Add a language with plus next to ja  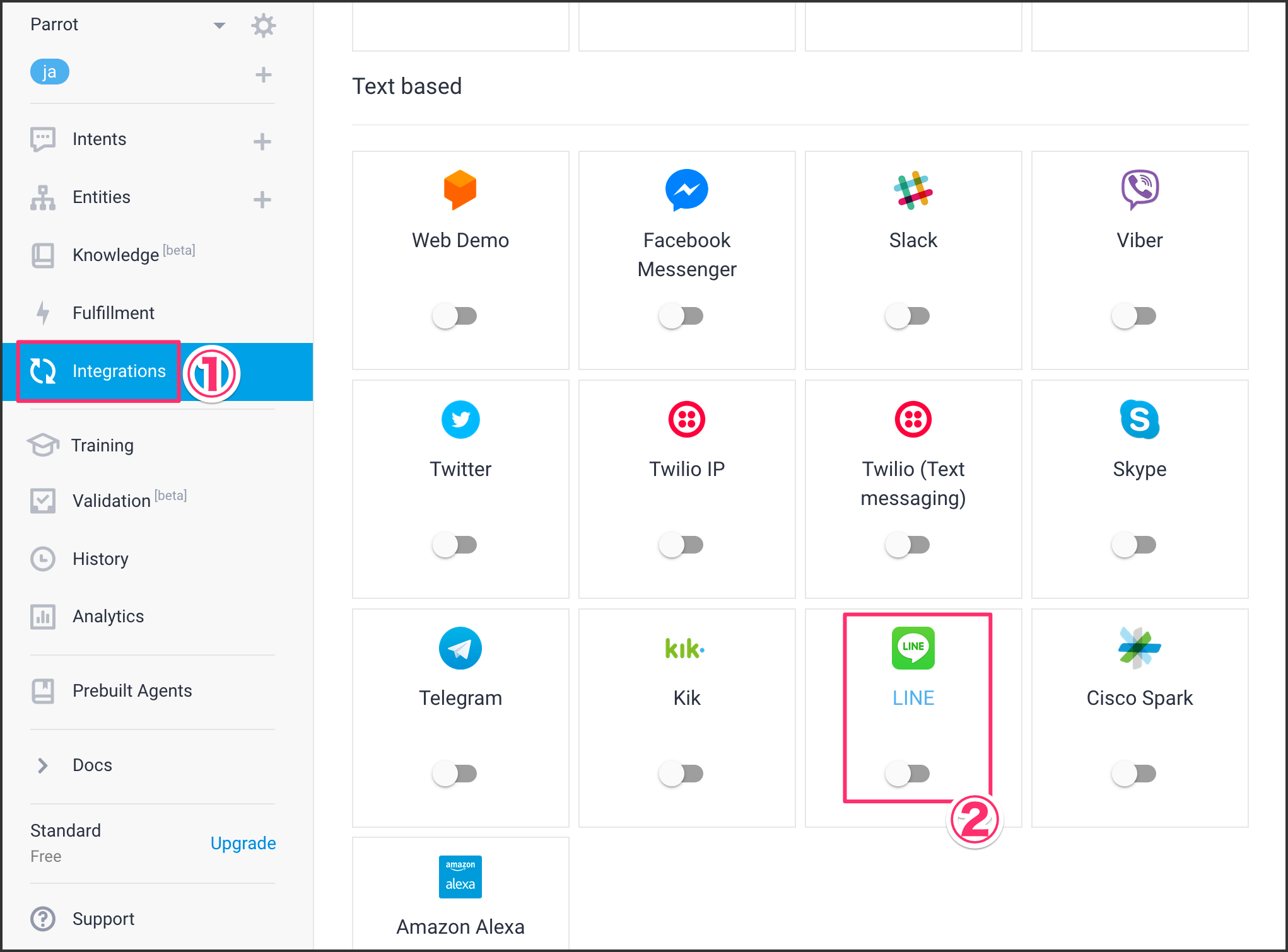263,75
